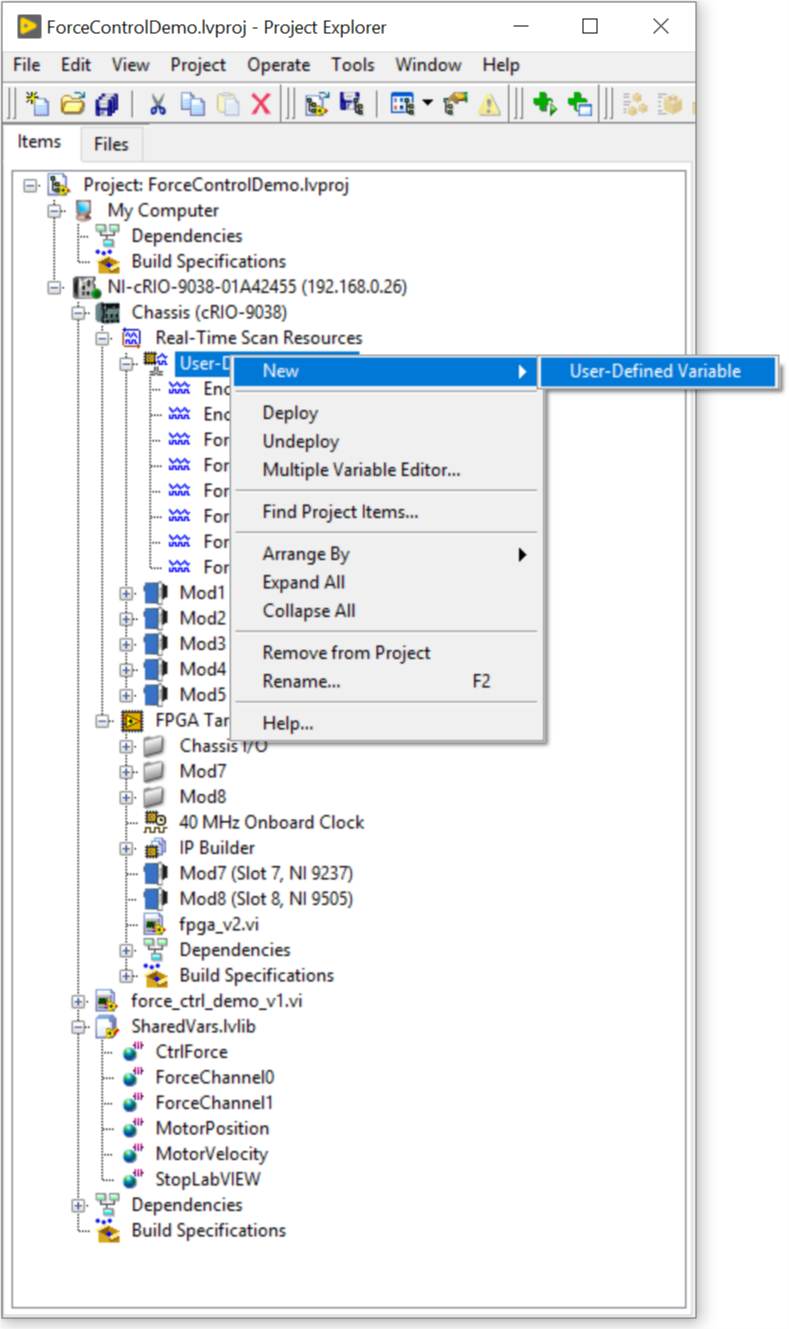
Task: Click the My Computer target icon
Action: tap(84, 210)
